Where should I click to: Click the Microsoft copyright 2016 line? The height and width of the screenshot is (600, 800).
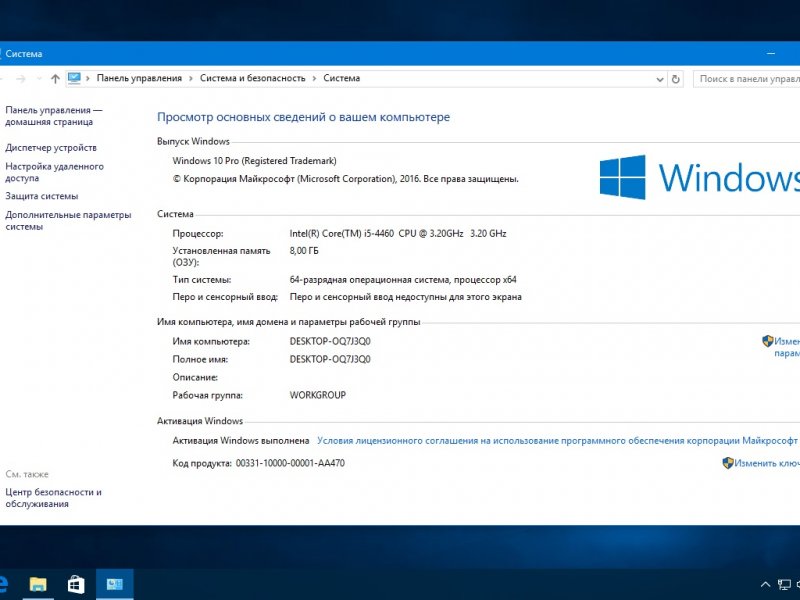tap(345, 179)
